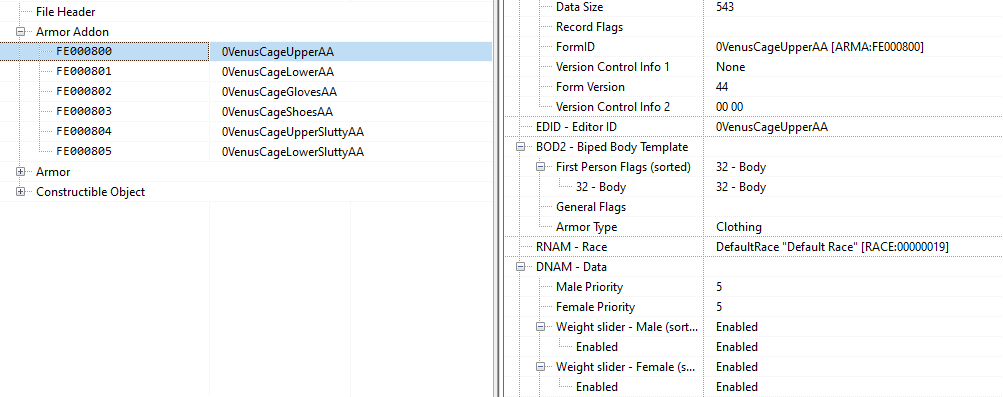The width and height of the screenshot is (1003, 397).
Task: Click the General Flags row label
Action: (591, 207)
